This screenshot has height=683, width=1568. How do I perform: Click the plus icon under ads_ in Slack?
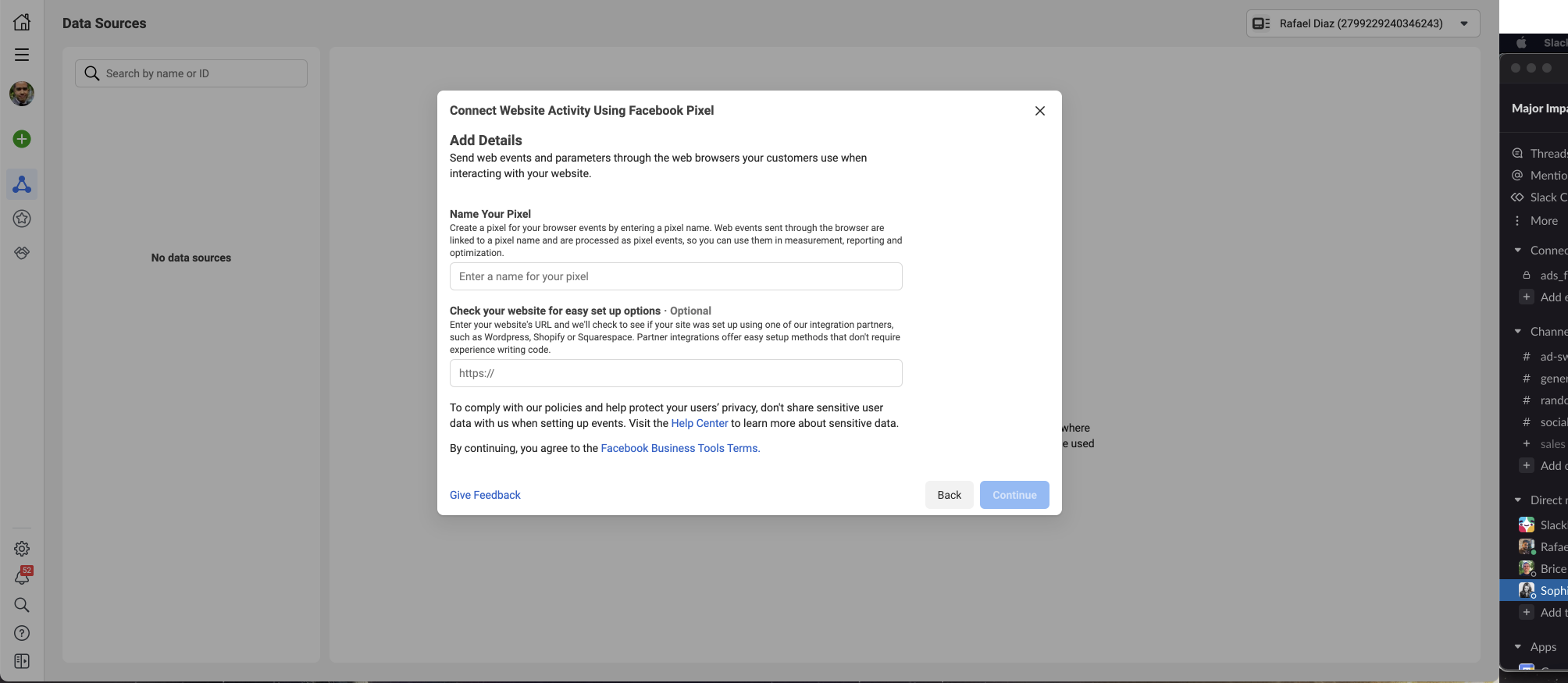[1526, 297]
